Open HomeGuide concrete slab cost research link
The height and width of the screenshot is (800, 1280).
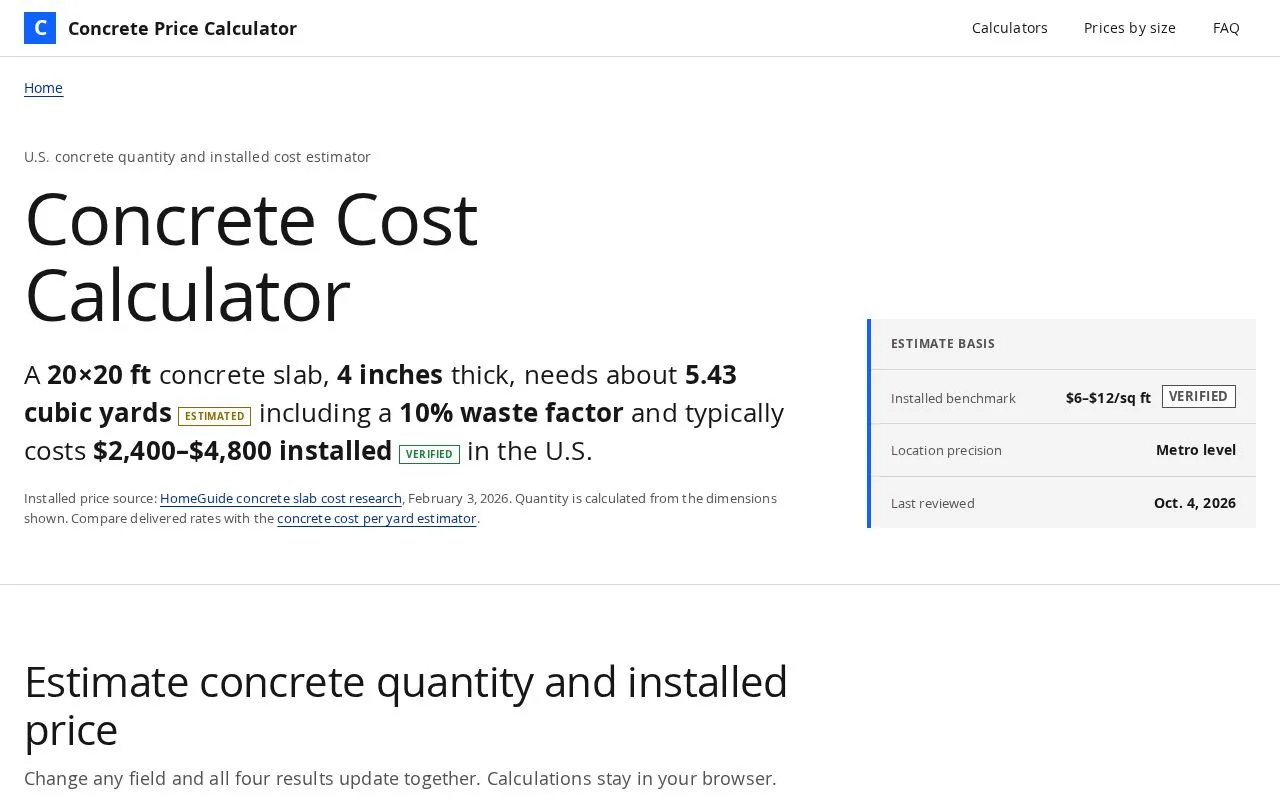coord(281,498)
